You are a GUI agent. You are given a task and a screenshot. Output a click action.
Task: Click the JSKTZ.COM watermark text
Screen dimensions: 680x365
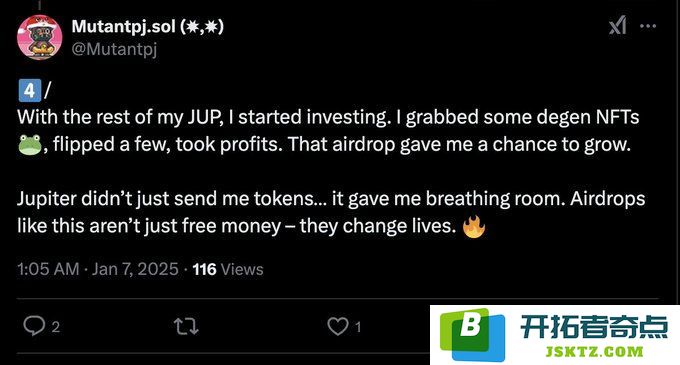pos(594,352)
